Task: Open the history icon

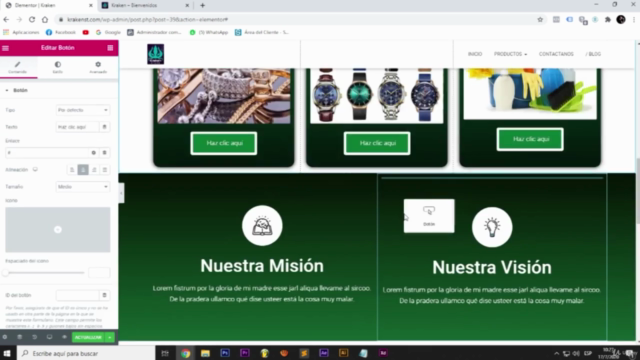Action: tap(35, 337)
